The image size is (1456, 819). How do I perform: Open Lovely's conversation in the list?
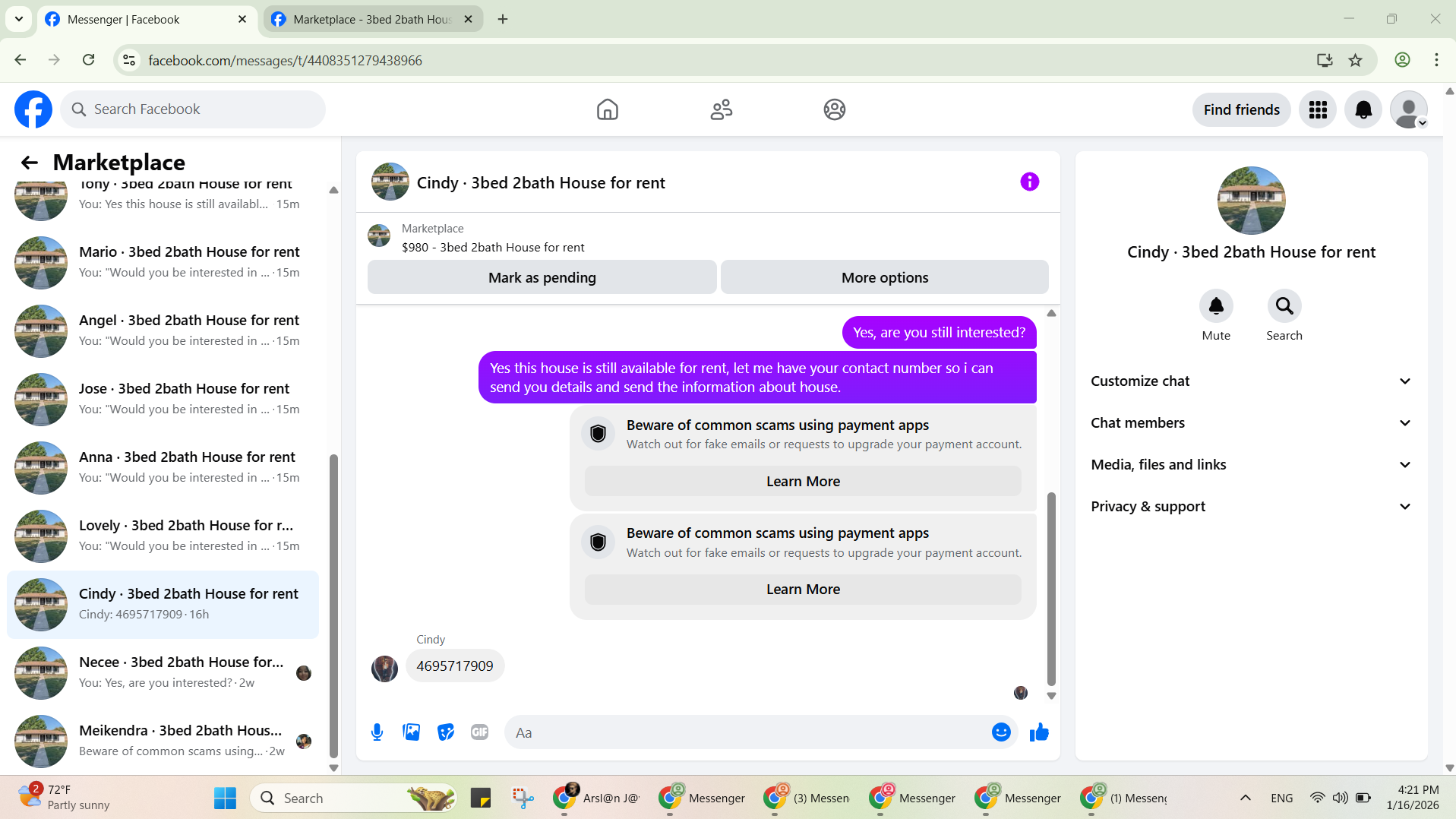(x=163, y=536)
